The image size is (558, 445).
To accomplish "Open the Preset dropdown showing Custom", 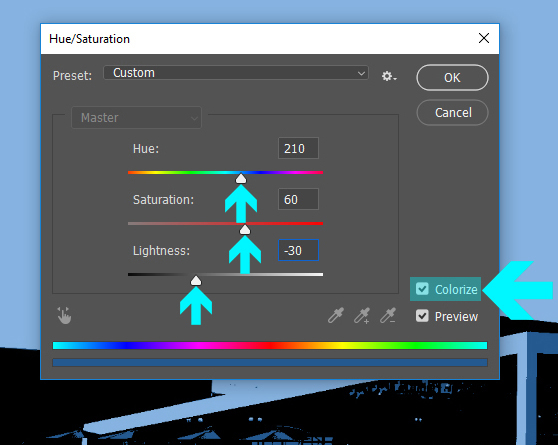I will click(236, 73).
